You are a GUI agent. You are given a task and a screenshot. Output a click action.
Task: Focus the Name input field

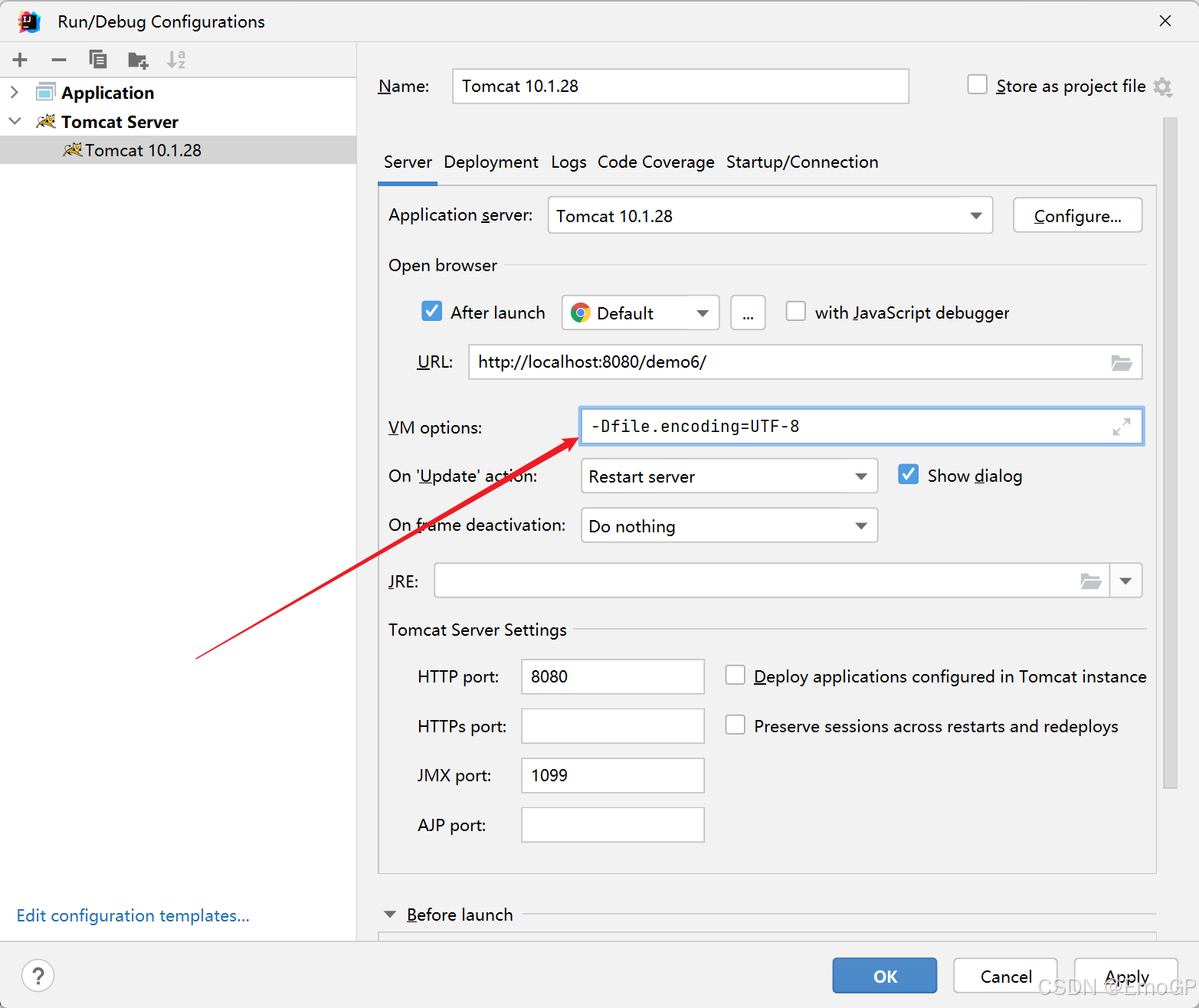point(680,86)
